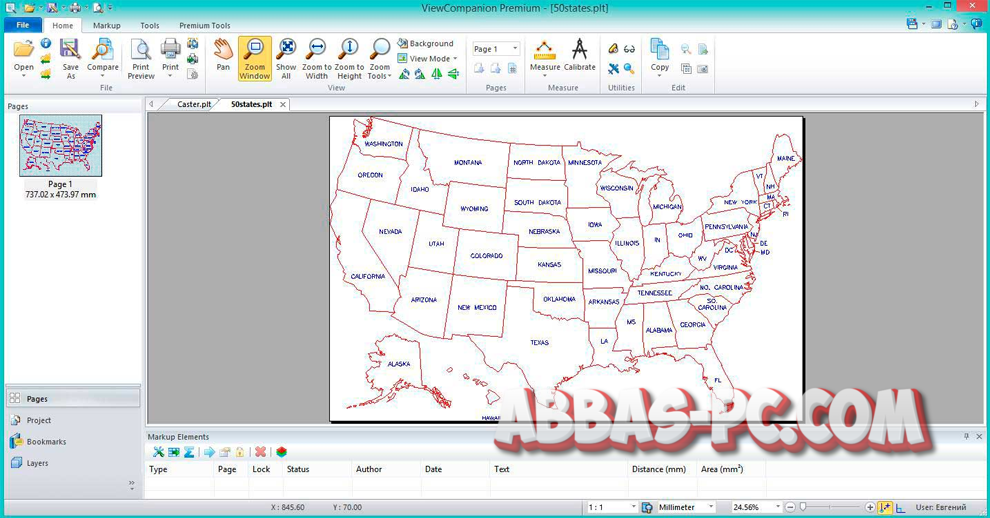The width and height of the screenshot is (990, 518).
Task: Expand the View Mode dropdown
Action: tap(428, 59)
